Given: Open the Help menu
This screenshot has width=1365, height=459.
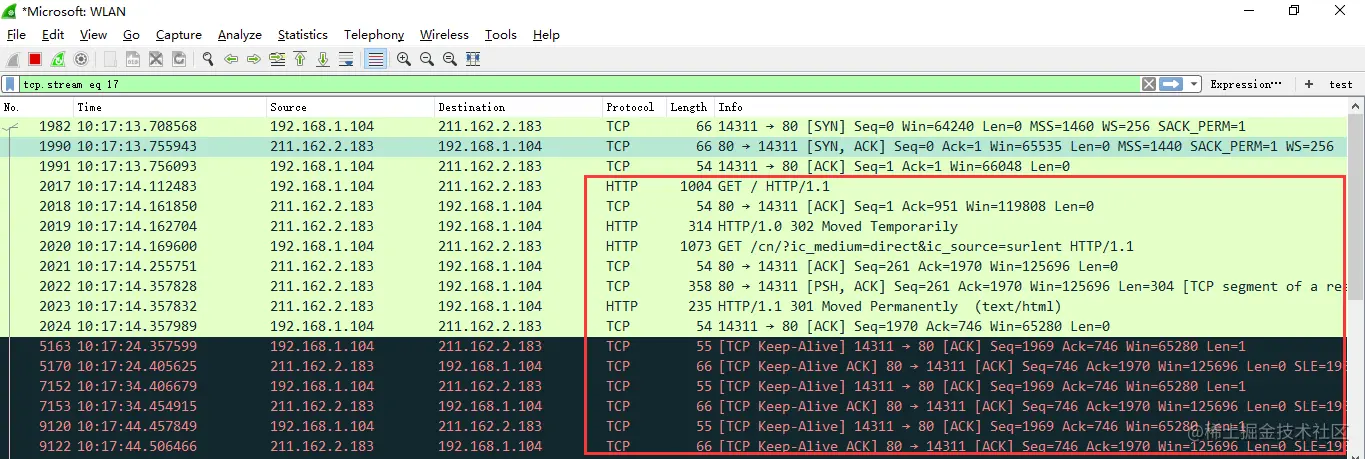Looking at the screenshot, I should coord(546,35).
